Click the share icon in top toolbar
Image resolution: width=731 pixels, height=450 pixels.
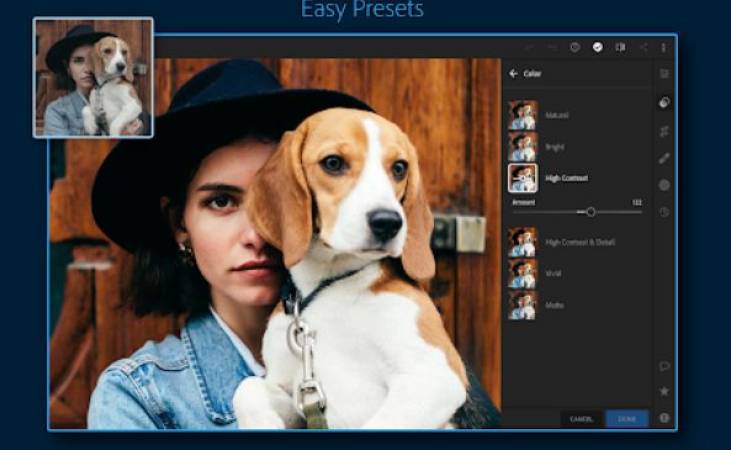[x=643, y=48]
